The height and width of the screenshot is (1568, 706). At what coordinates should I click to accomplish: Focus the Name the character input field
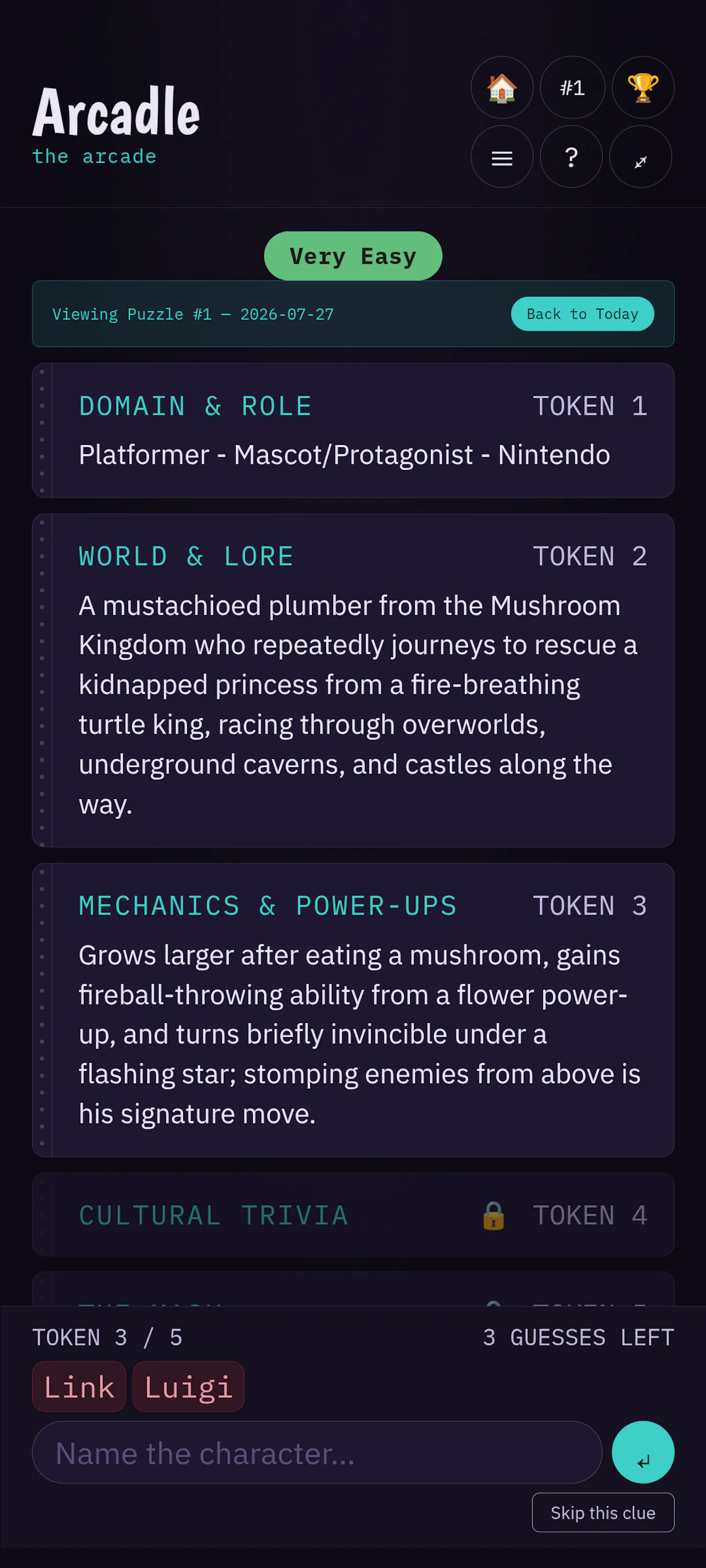click(317, 1452)
